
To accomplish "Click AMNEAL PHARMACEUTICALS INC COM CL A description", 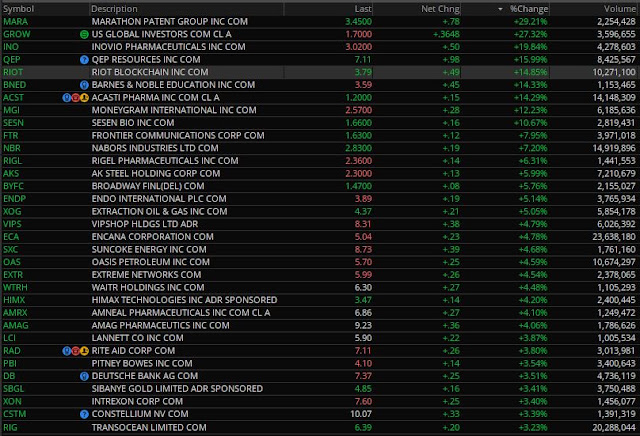I will tap(181, 313).
